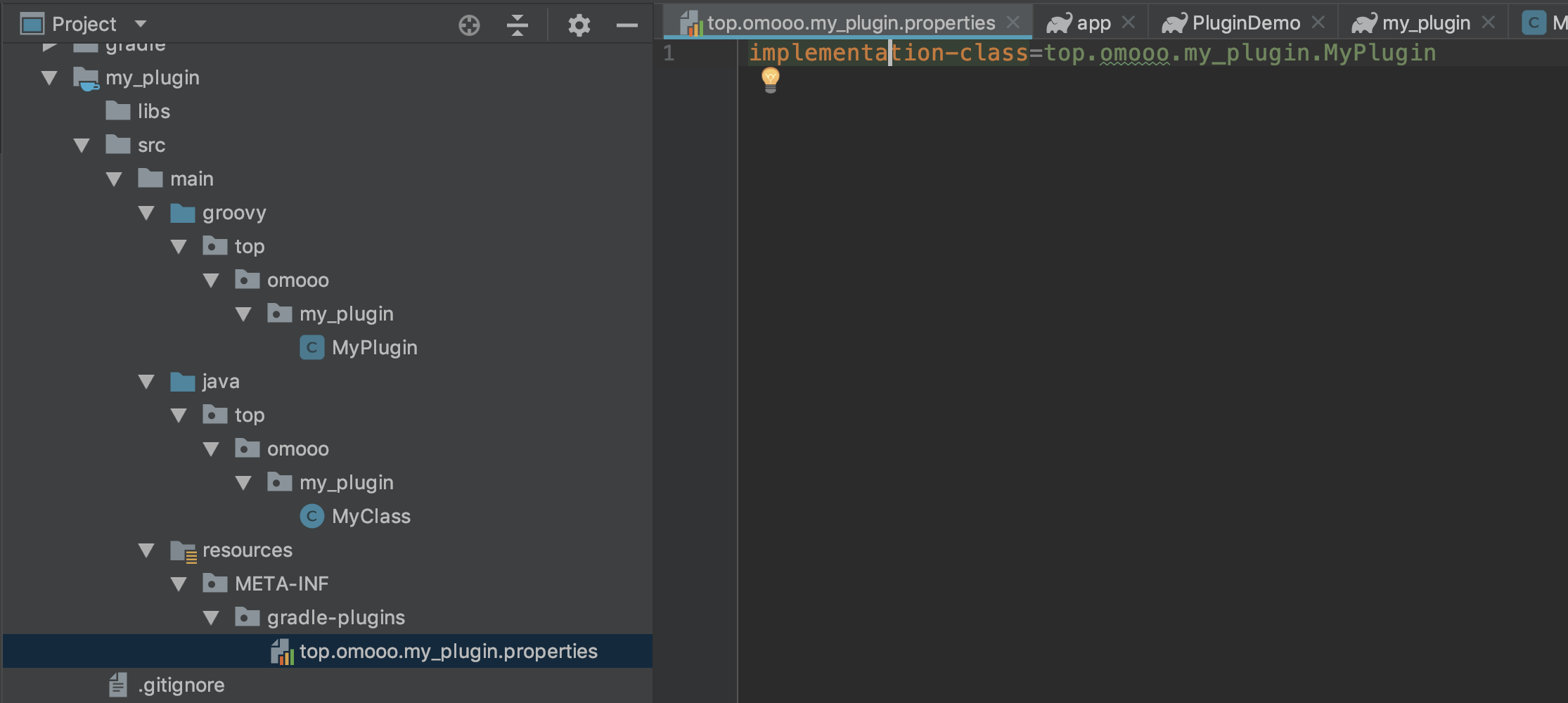Image resolution: width=1568 pixels, height=703 pixels.
Task: Open the Project view dropdown
Action: (141, 24)
